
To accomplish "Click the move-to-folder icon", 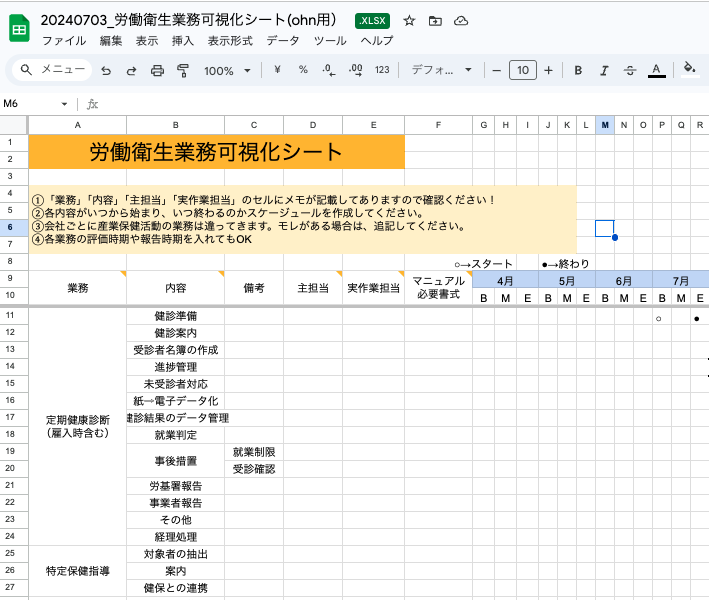I will tap(435, 21).
